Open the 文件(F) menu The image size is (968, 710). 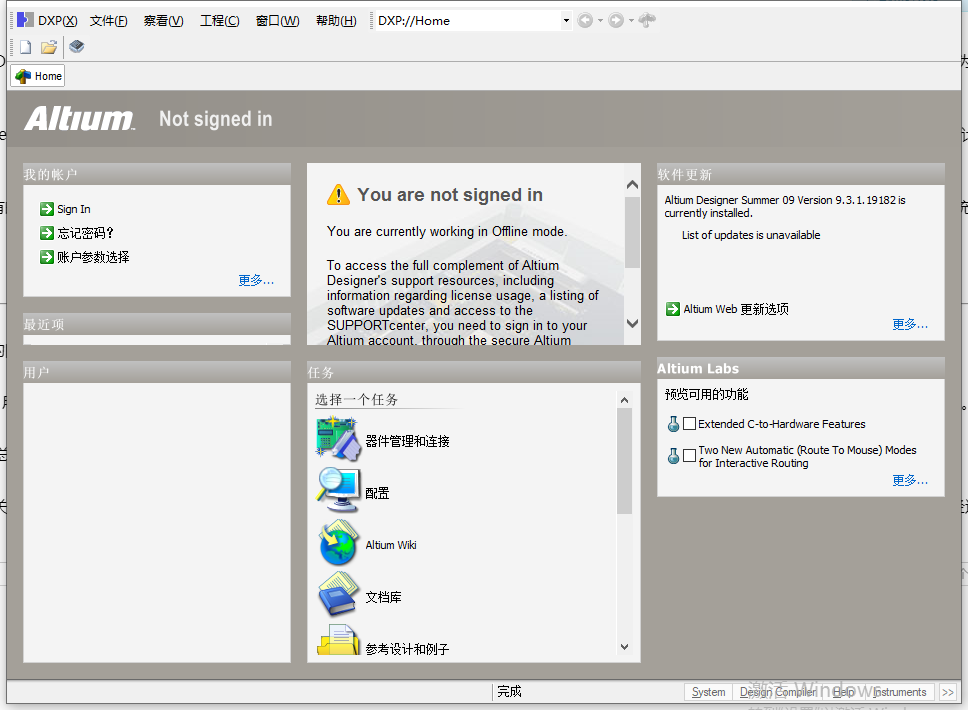click(x=108, y=21)
